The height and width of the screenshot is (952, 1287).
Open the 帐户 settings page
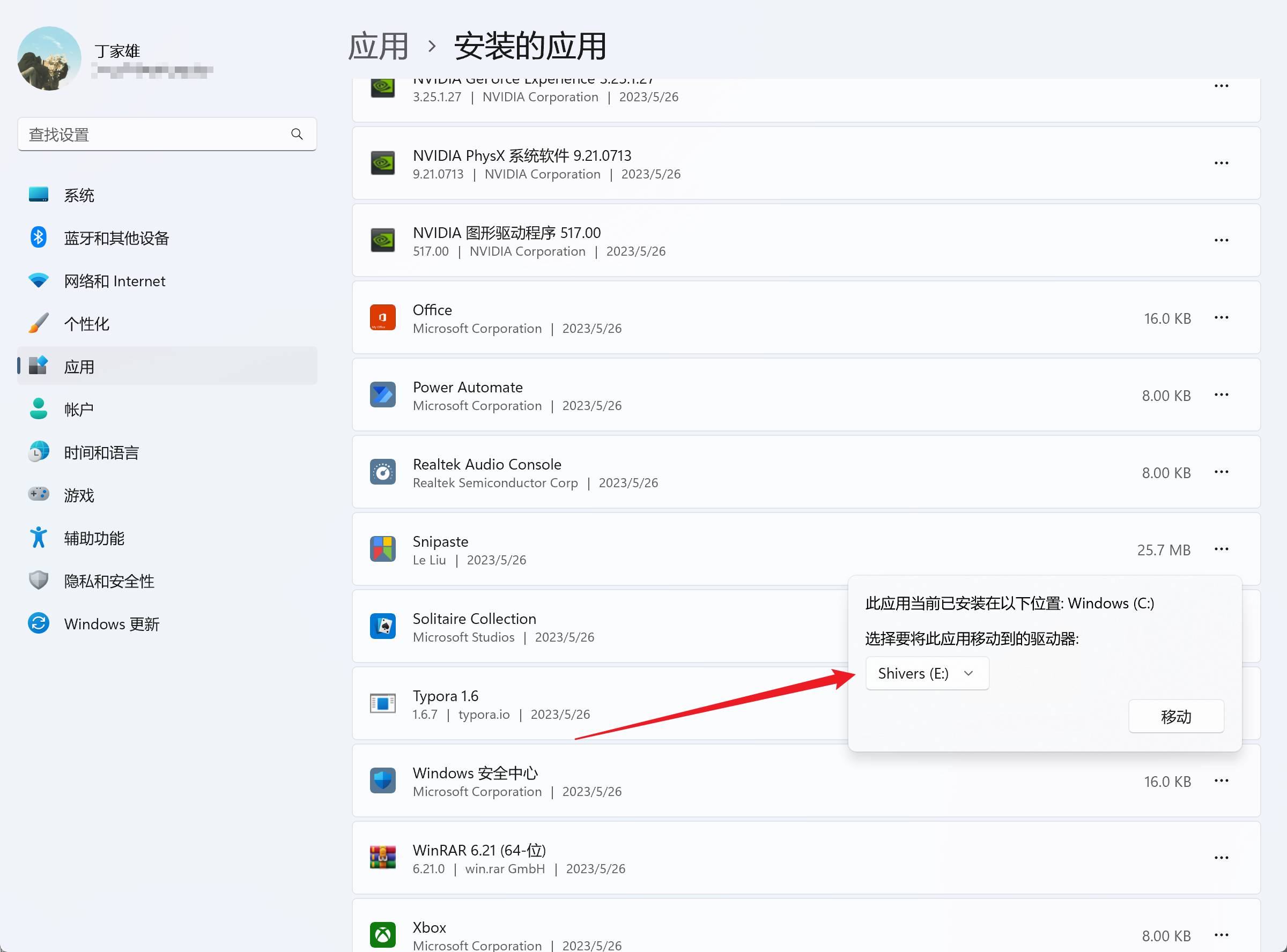pos(167,409)
